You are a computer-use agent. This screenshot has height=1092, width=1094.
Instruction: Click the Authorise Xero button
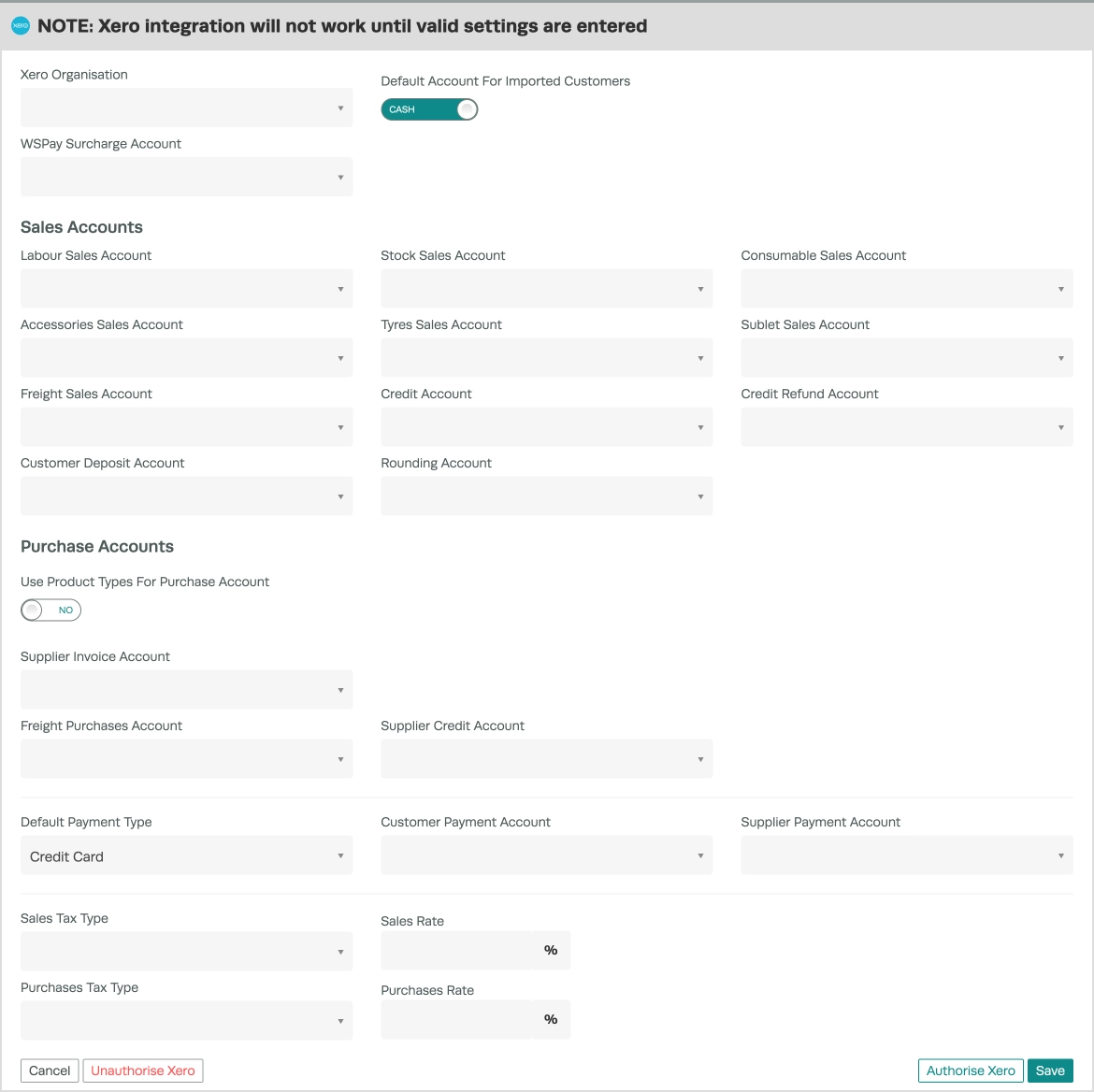971,1070
